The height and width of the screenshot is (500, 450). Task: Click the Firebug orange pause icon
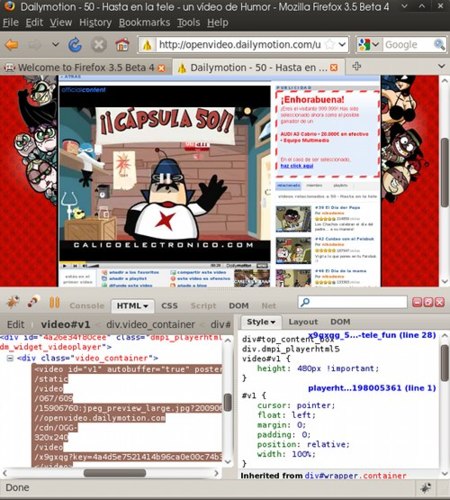tap(55, 302)
